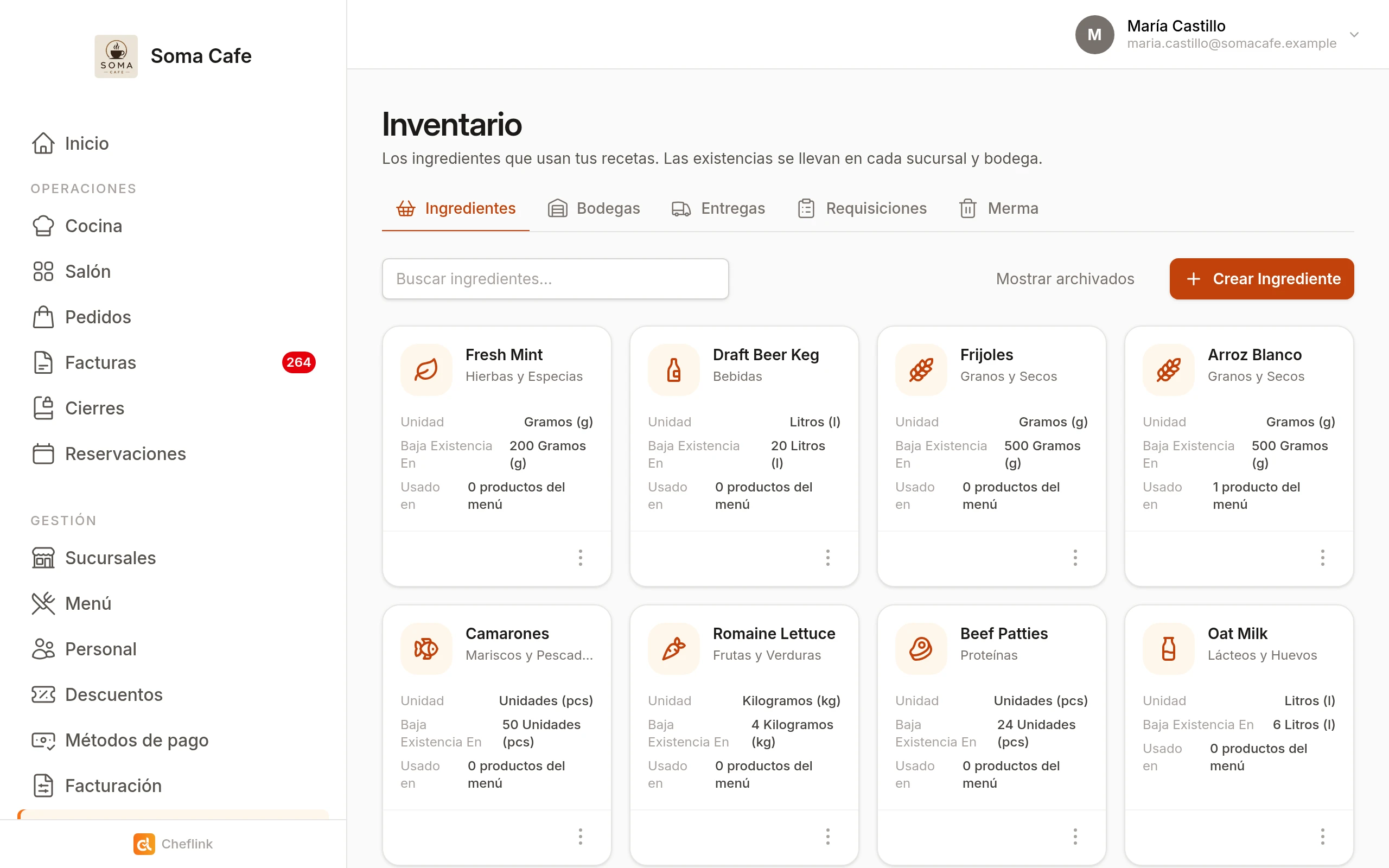Click the M user avatar

[1094, 34]
